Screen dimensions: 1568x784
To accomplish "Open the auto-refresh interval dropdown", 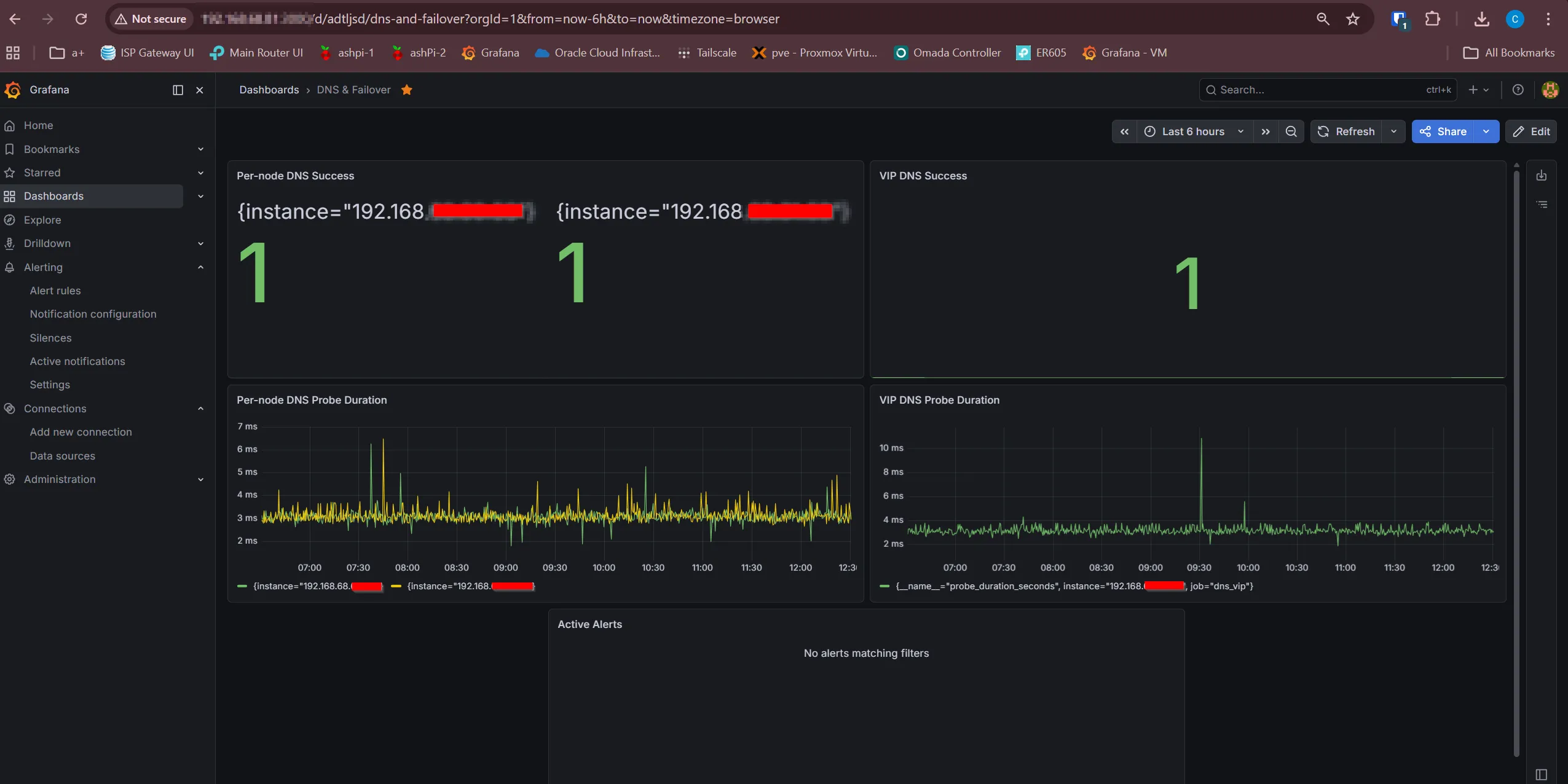I will (1393, 131).
